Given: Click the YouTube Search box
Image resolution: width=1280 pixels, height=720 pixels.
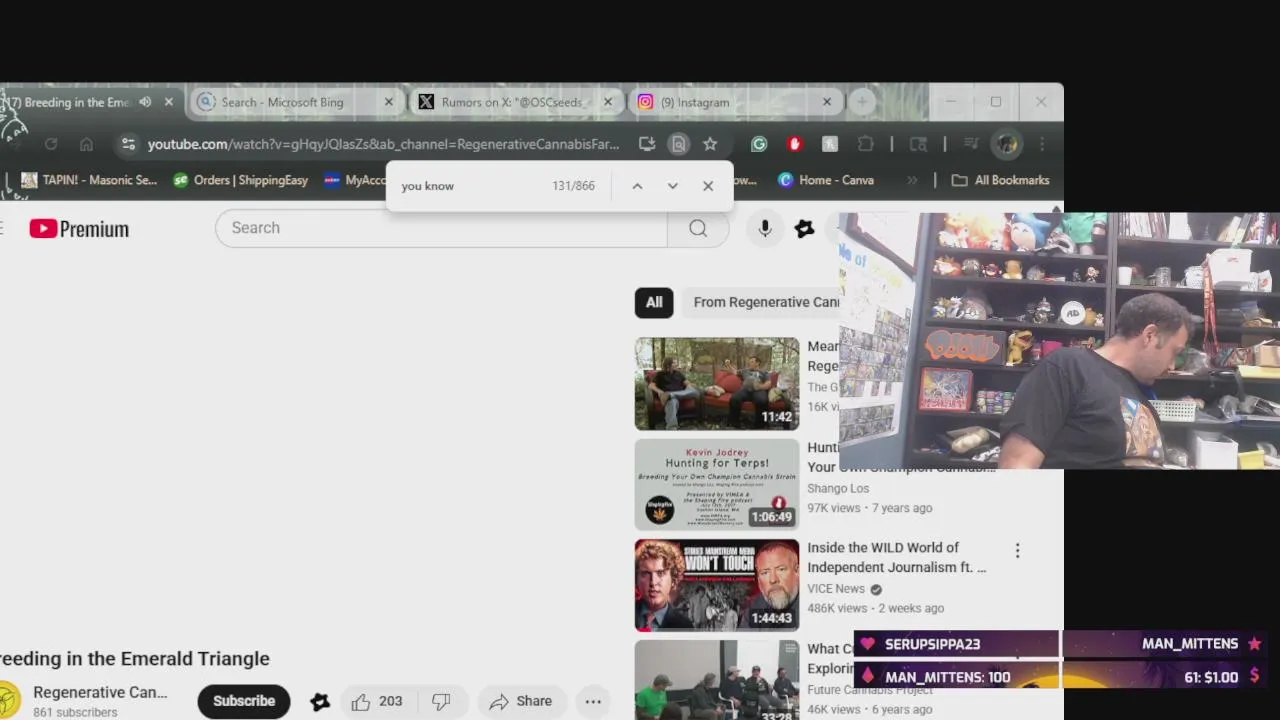Looking at the screenshot, I should (x=441, y=228).
